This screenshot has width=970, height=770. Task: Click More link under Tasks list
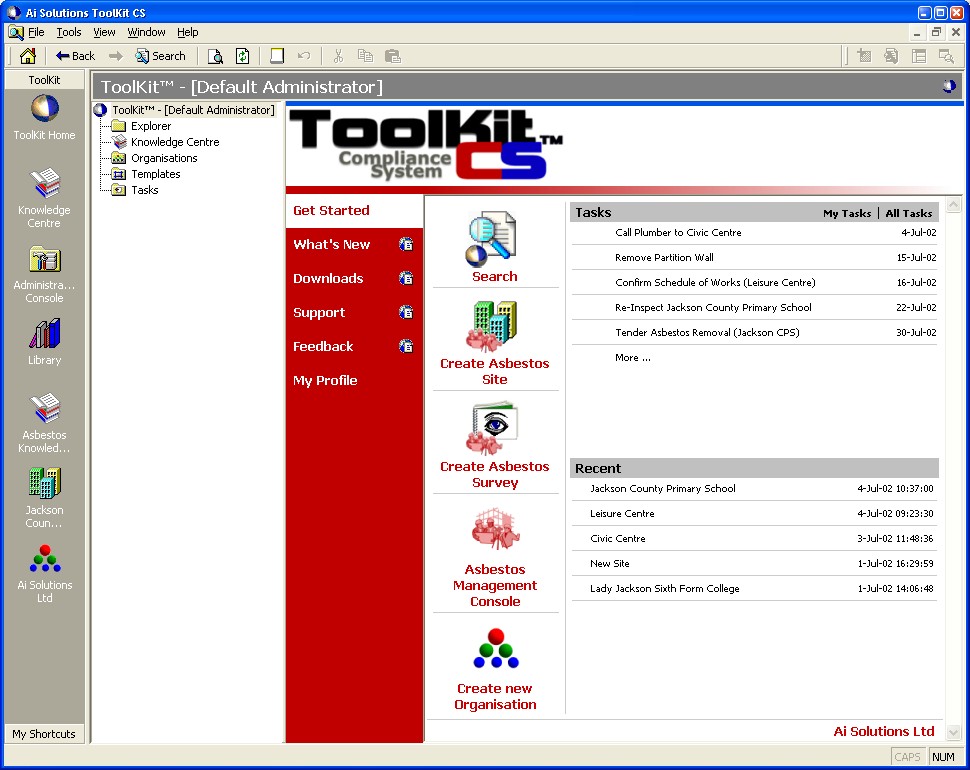633,358
